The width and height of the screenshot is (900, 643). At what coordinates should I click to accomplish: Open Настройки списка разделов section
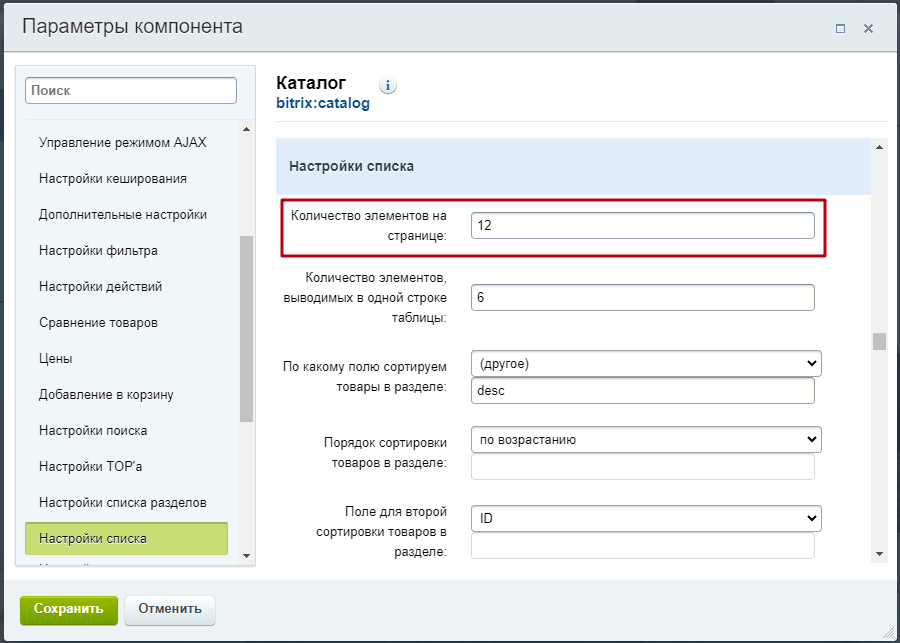click(x=123, y=503)
